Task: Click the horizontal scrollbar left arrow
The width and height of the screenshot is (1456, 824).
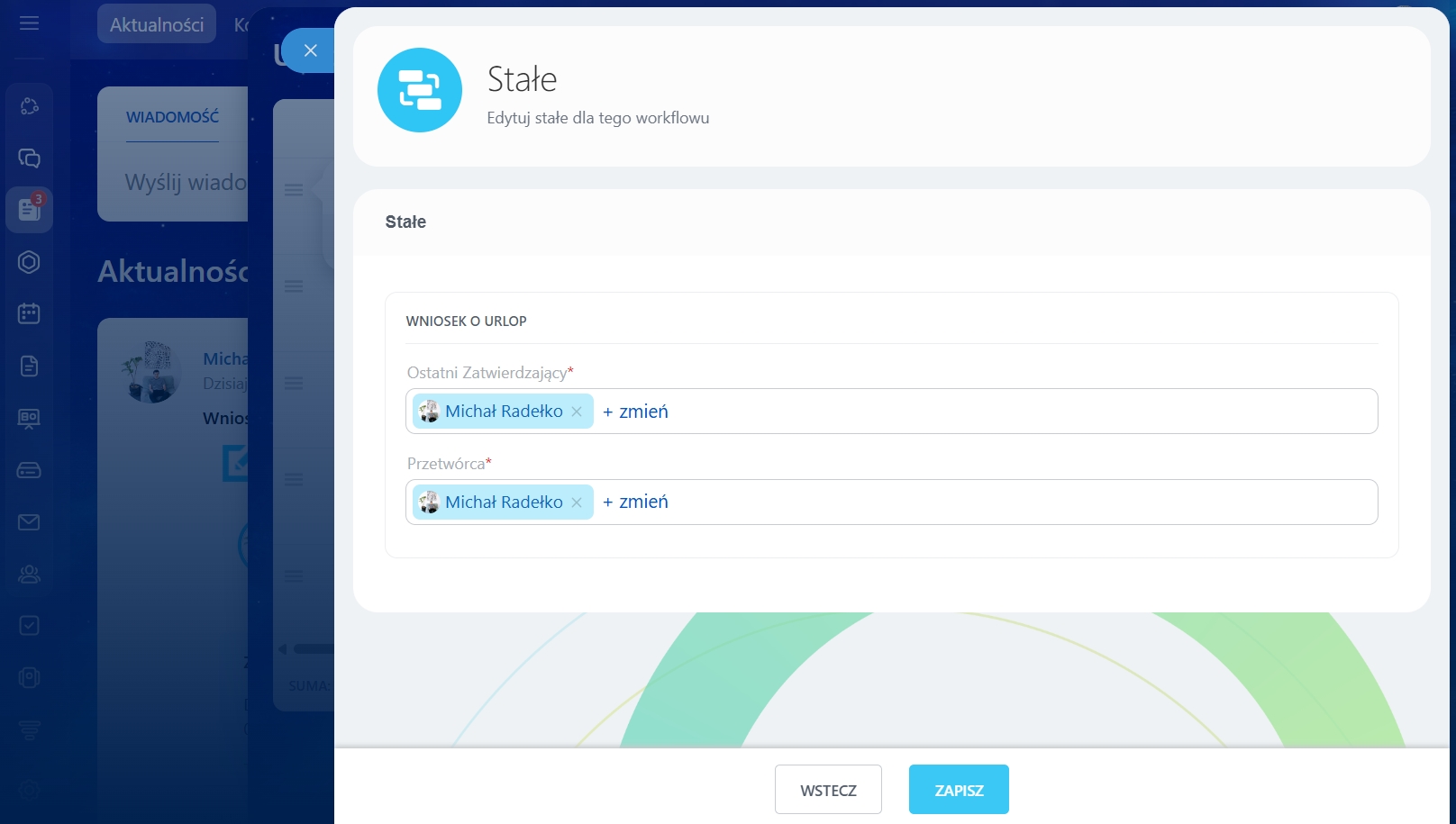Action: [x=283, y=649]
